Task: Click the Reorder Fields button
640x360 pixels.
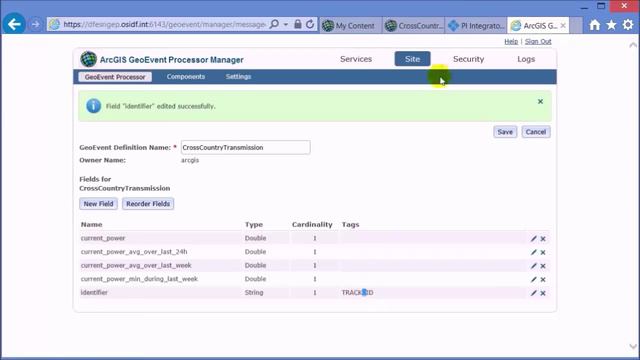Action: pyautogui.click(x=148, y=204)
